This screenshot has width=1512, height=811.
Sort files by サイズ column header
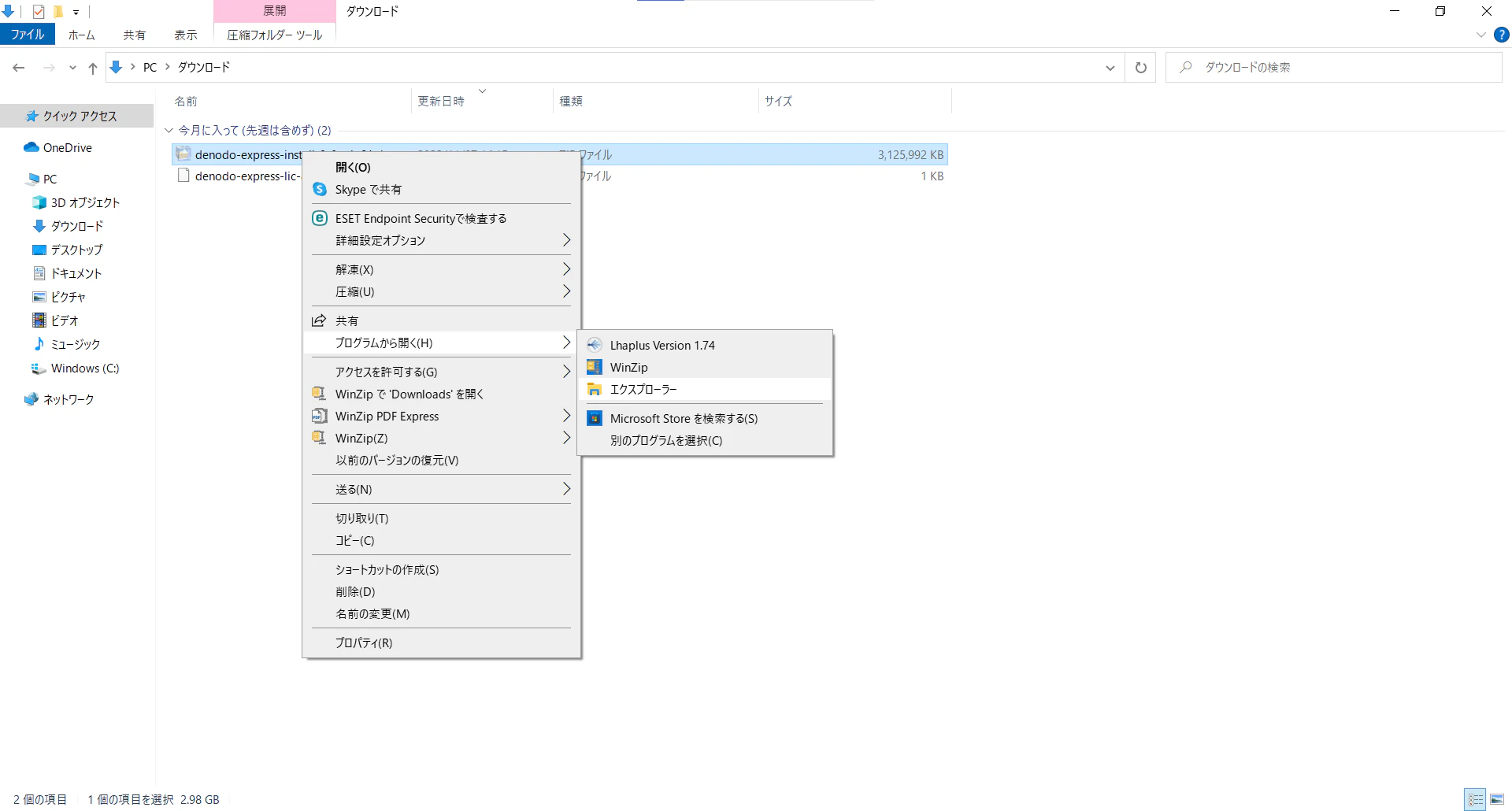(855, 101)
